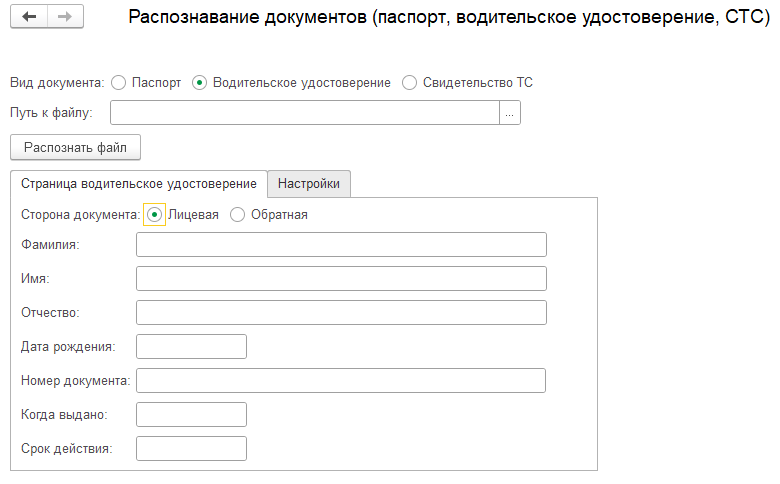Image resolution: width=780 pixels, height=484 pixels.
Task: Focus the Номер документа field
Action: (x=340, y=381)
